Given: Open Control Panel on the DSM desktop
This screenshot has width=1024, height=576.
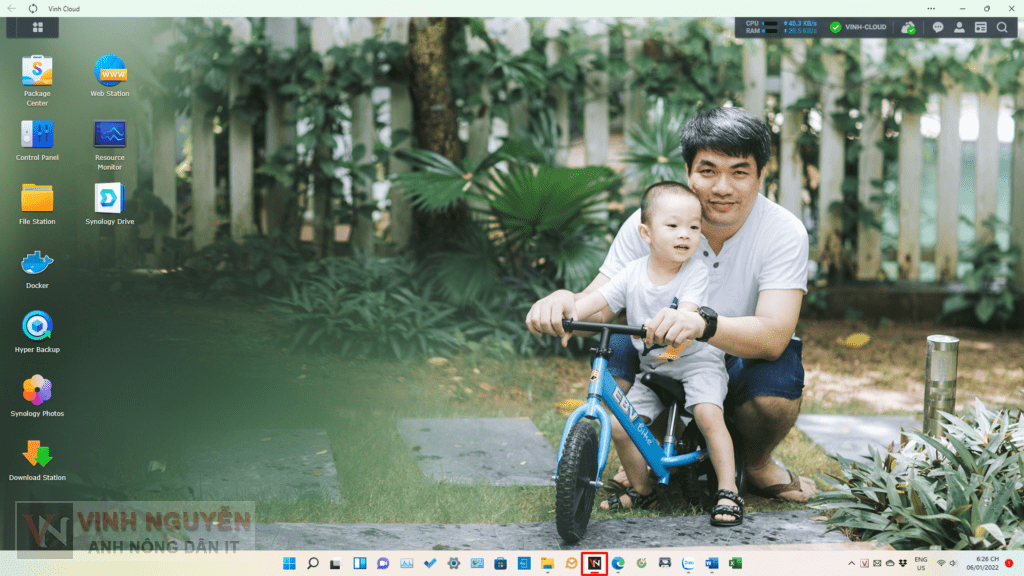Looking at the screenshot, I should tap(37, 136).
